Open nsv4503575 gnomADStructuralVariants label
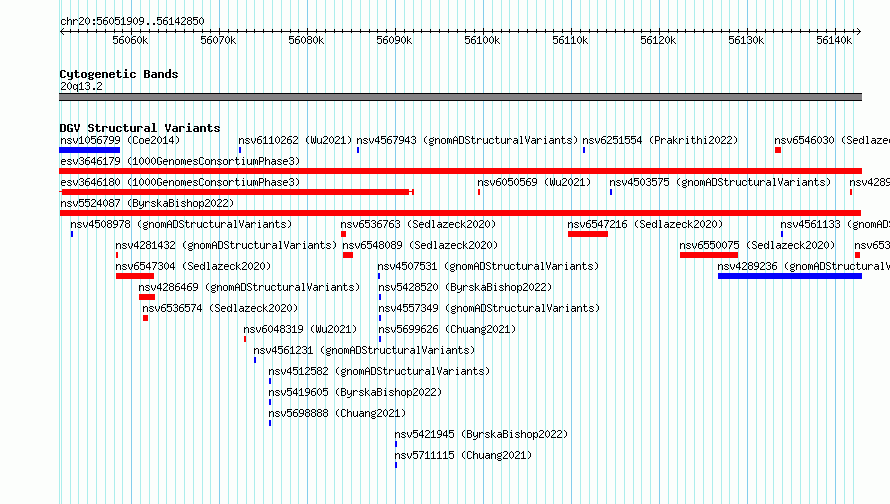The height and width of the screenshot is (504, 890). [720, 182]
